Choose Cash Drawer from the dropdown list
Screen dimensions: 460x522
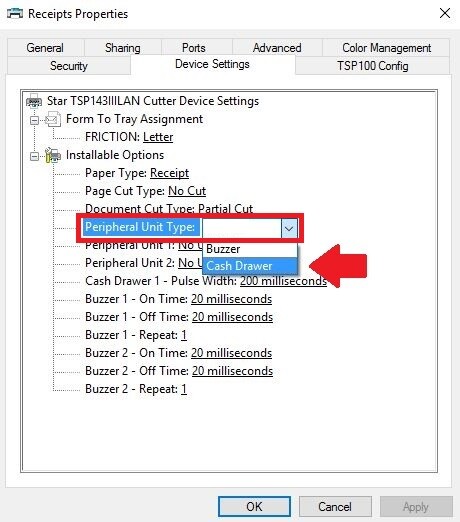point(250,266)
